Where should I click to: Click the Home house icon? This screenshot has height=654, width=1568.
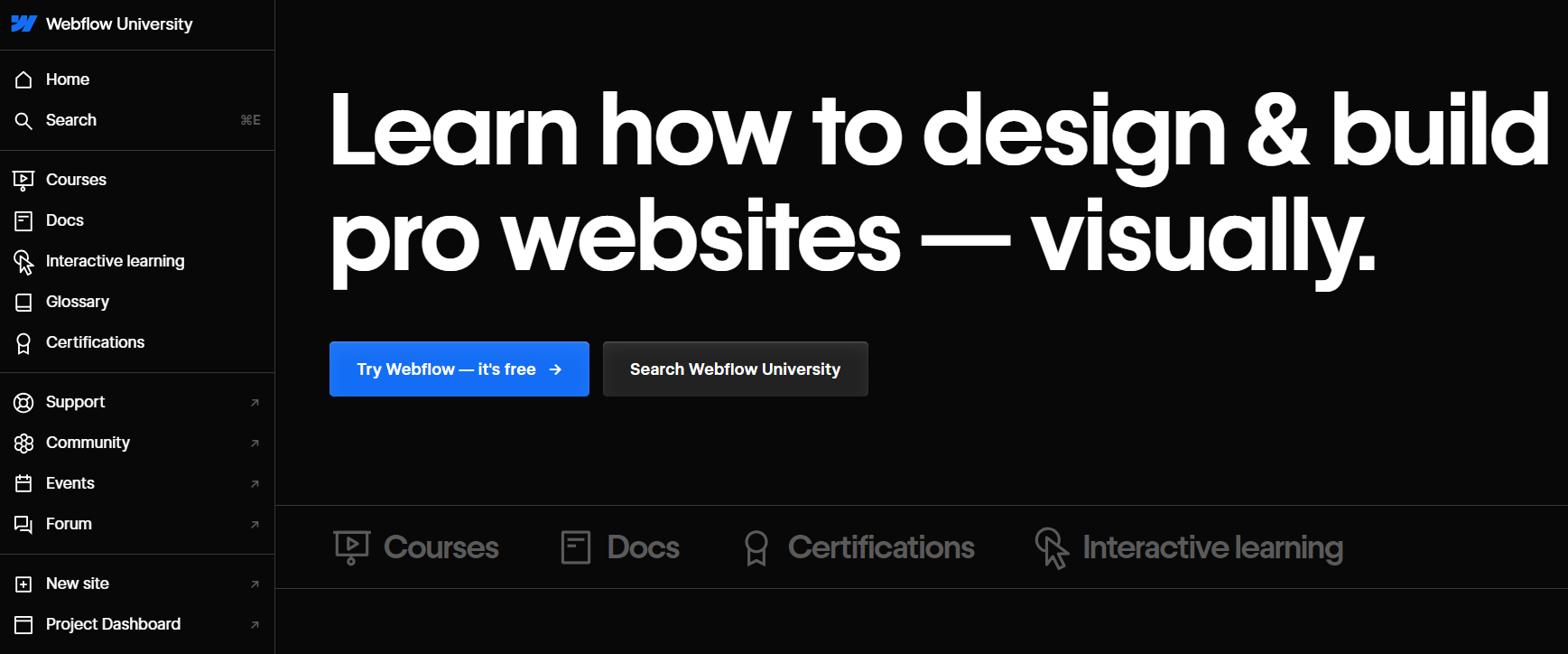pyautogui.click(x=23, y=79)
